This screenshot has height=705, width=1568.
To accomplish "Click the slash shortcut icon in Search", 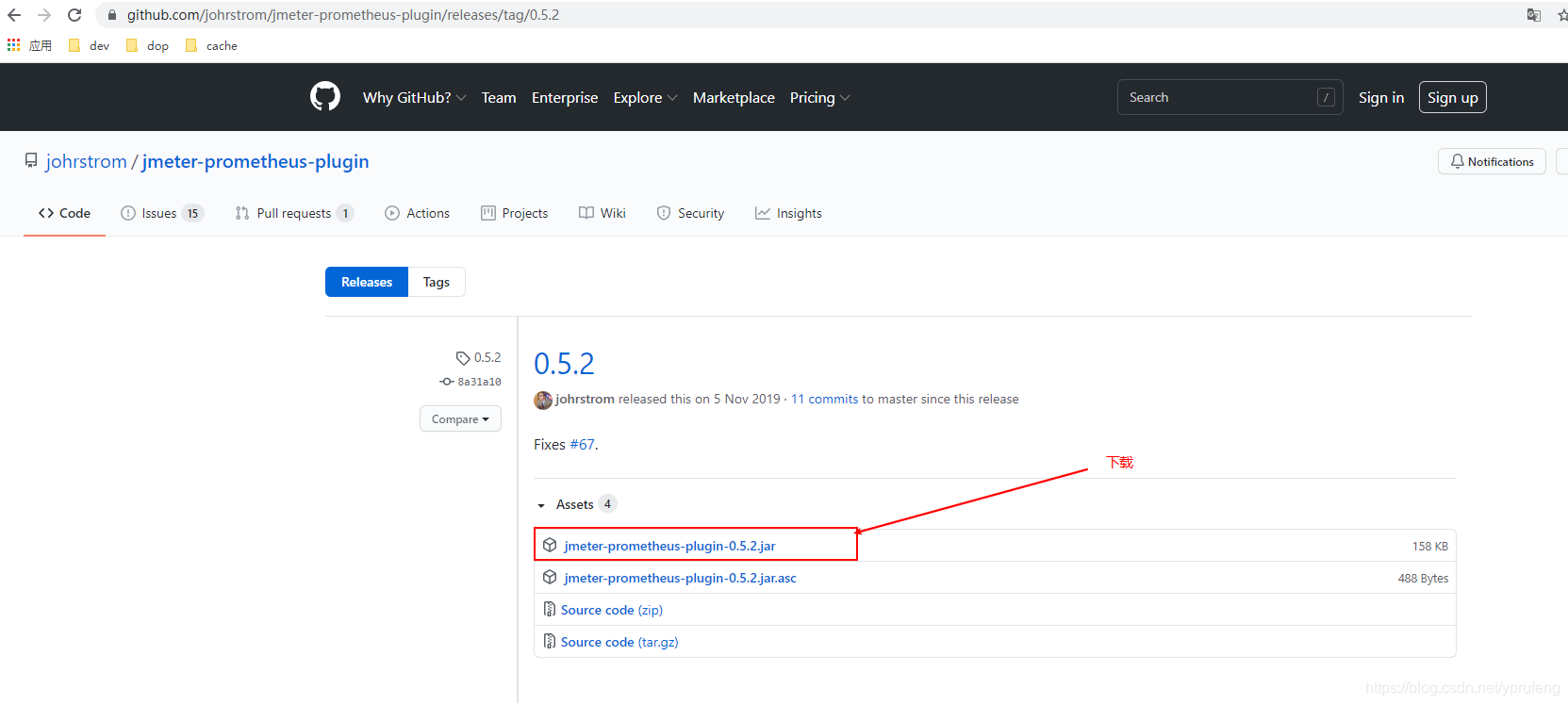I will (1326, 97).
